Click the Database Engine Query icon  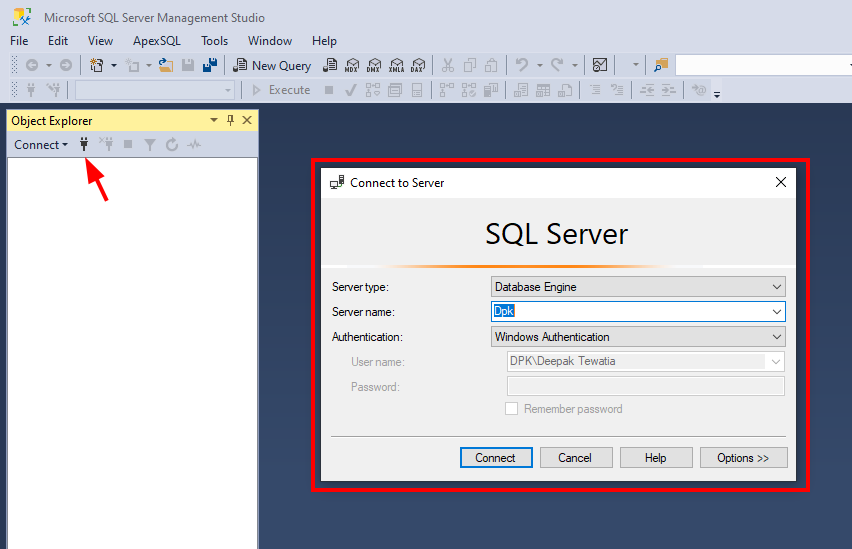[330, 65]
